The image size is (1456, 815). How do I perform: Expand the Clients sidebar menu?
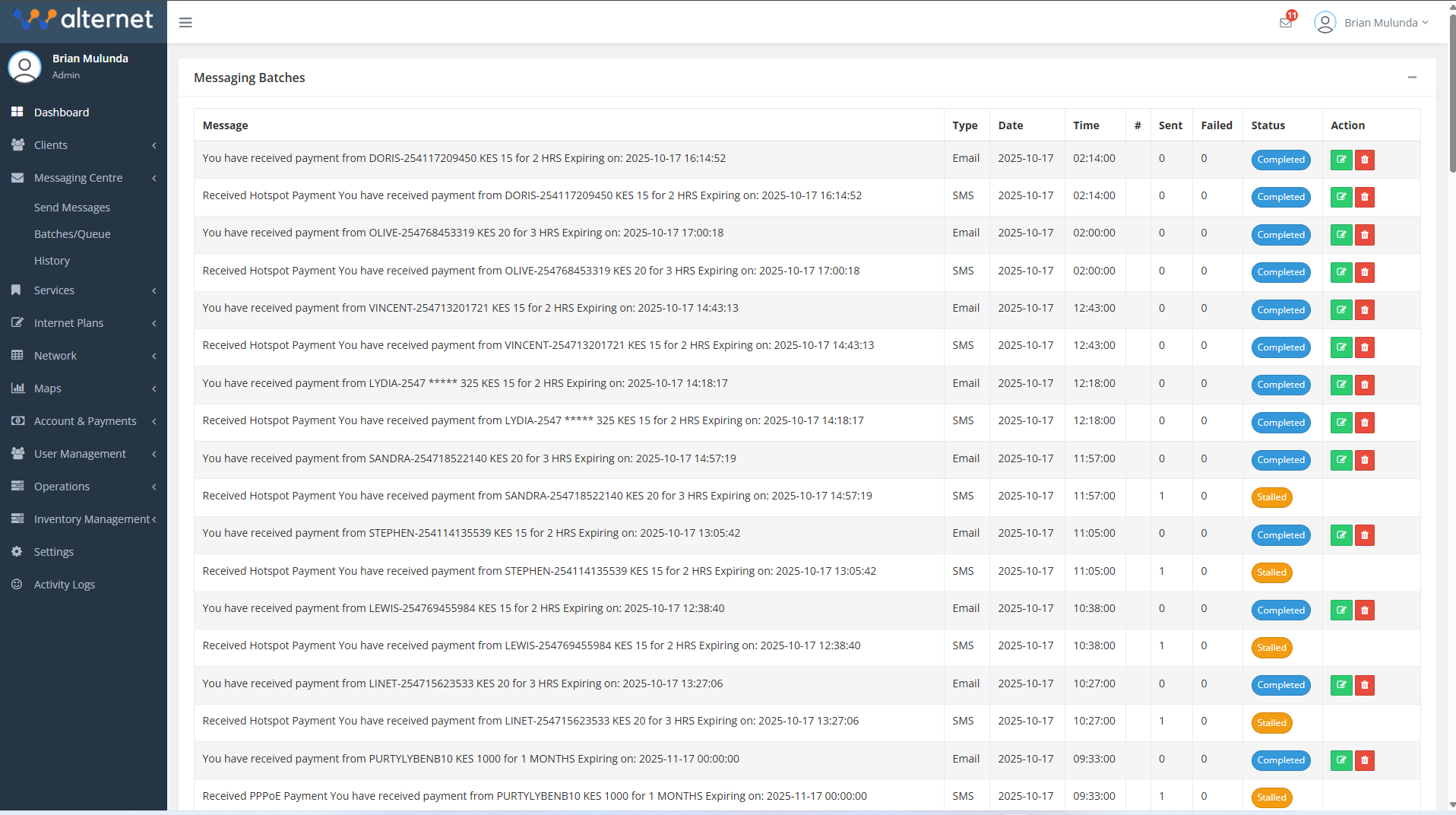click(84, 145)
